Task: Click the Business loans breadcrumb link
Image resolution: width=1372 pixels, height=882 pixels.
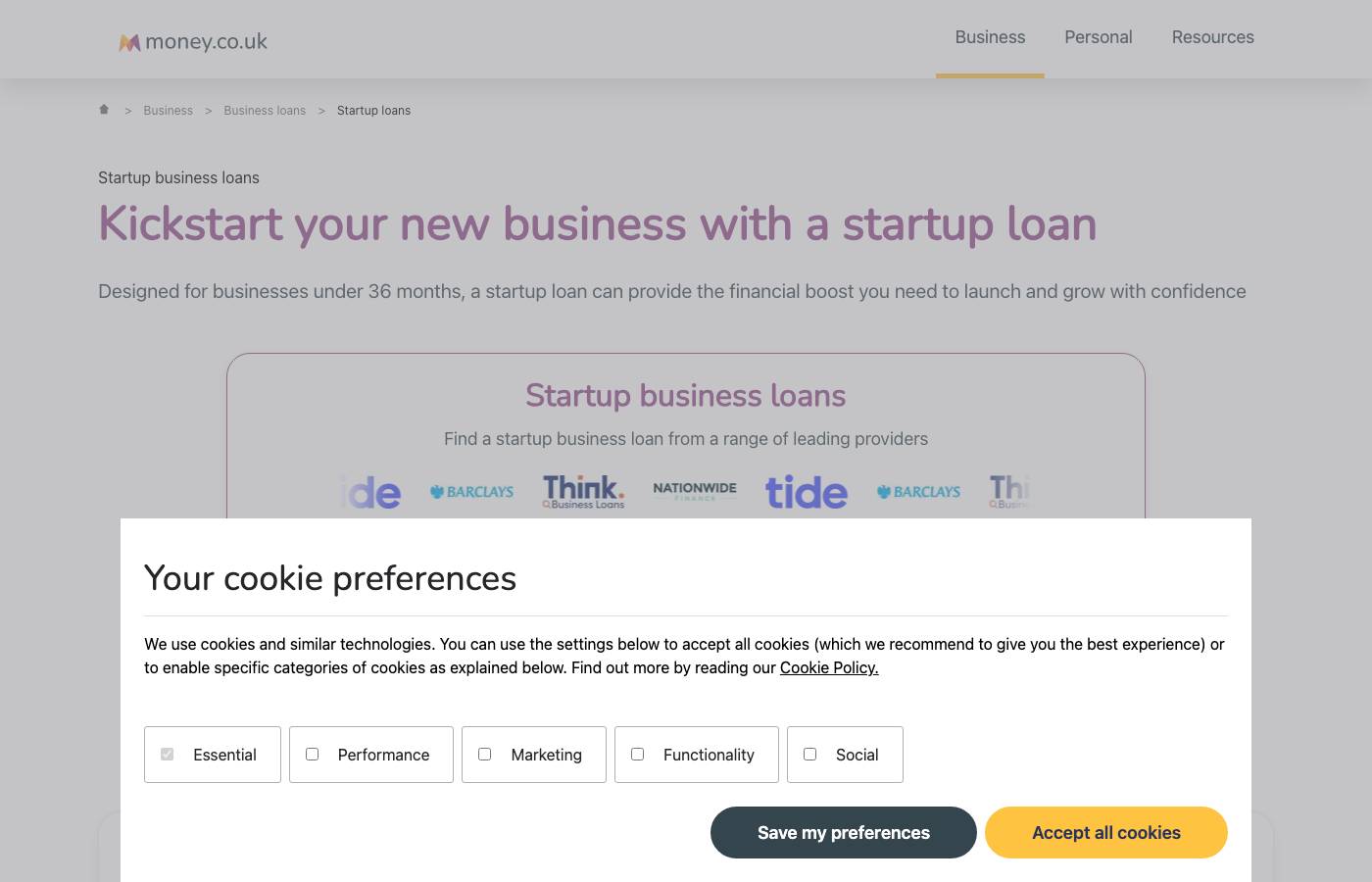Action: pyautogui.click(x=265, y=110)
